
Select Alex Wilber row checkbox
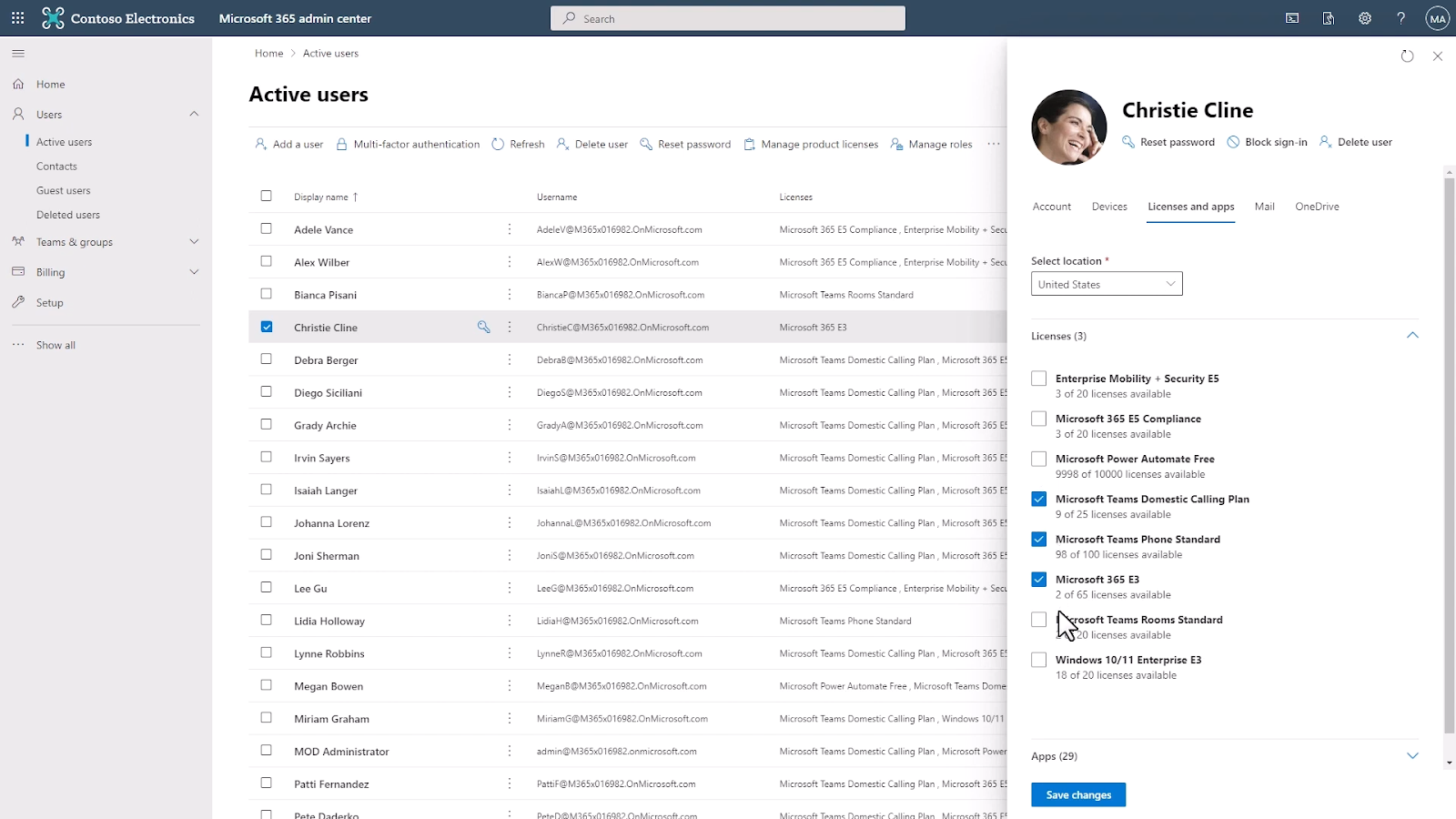[x=266, y=261]
